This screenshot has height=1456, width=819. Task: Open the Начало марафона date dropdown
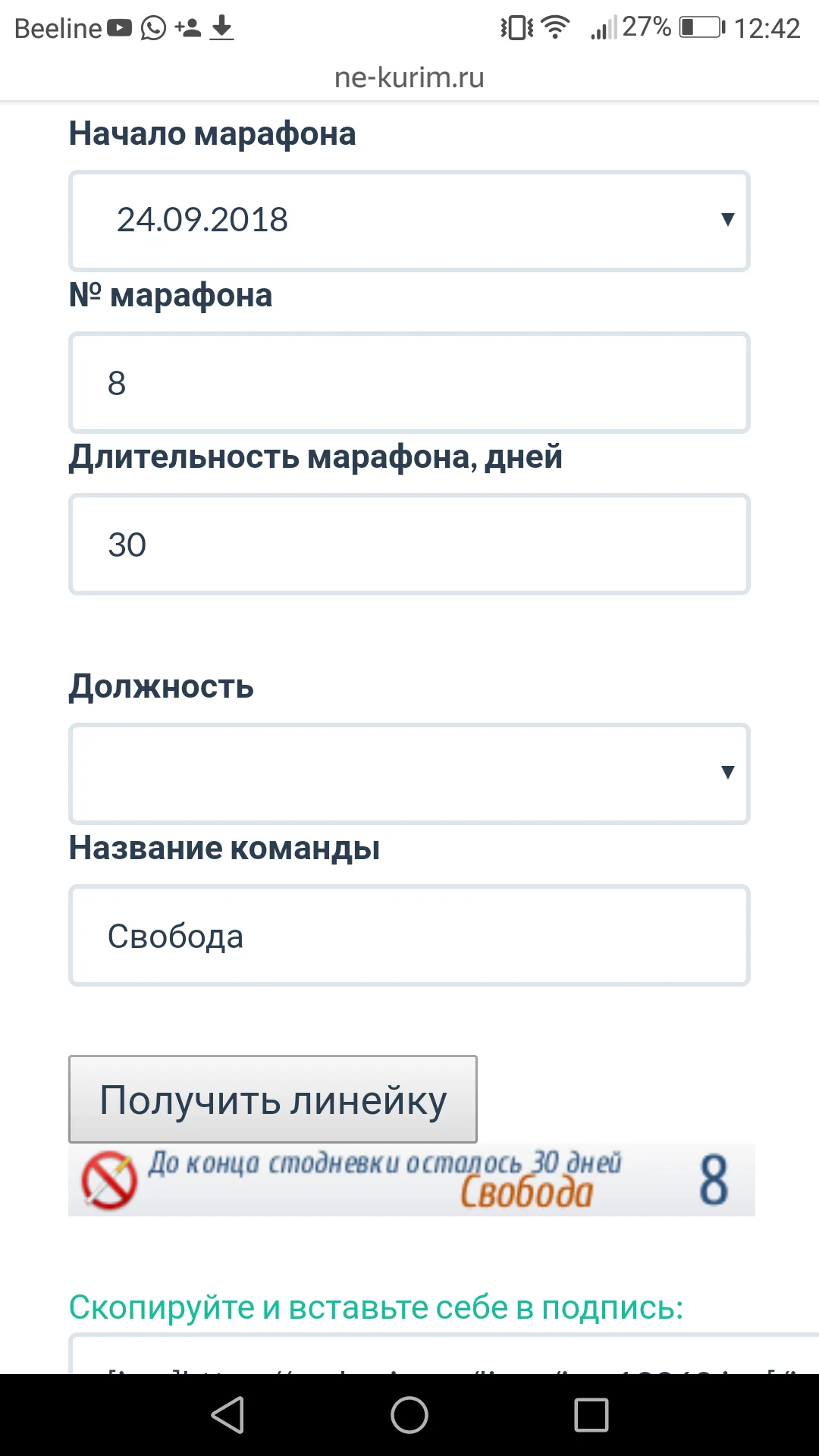pos(409,221)
